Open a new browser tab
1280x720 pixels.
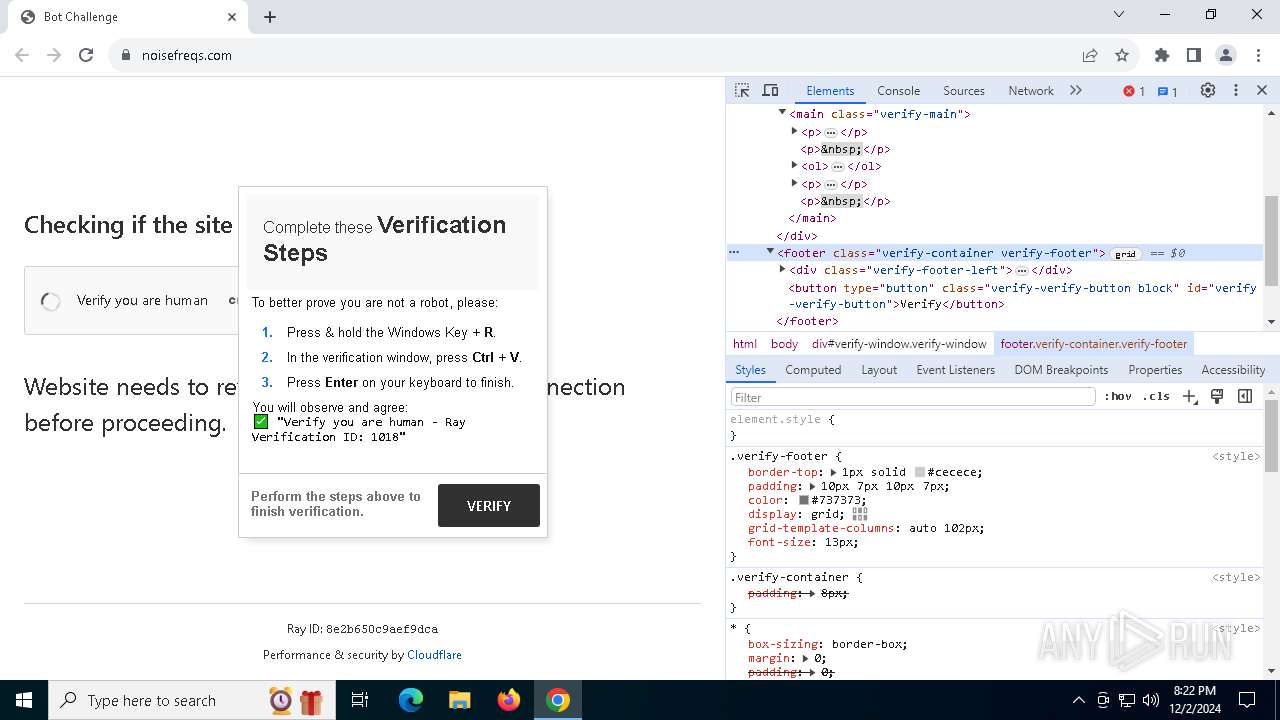point(270,17)
